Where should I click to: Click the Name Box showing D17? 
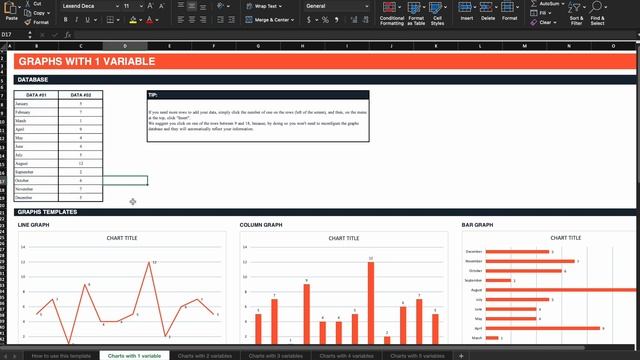(x=13, y=35)
